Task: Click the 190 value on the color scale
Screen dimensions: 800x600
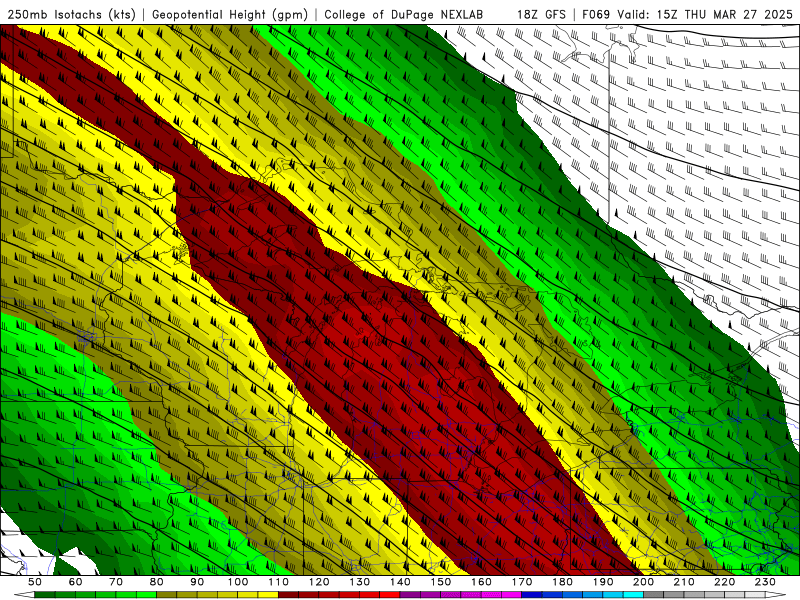Action: (x=603, y=582)
